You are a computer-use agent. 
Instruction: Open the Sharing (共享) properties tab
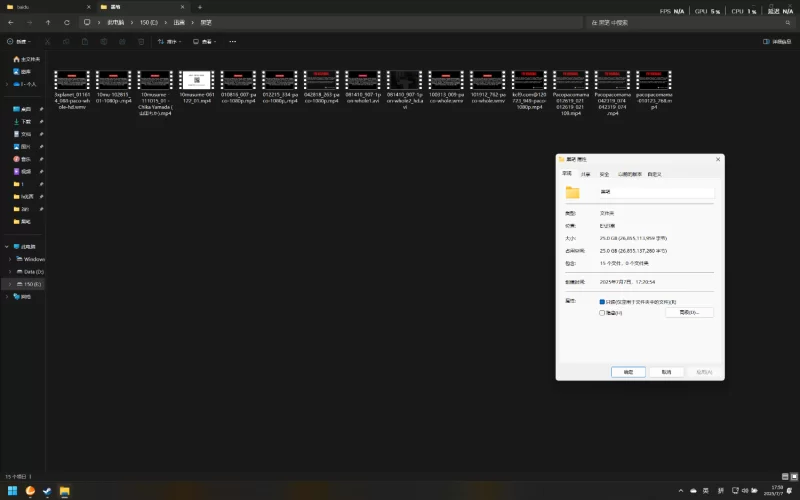pyautogui.click(x=585, y=174)
